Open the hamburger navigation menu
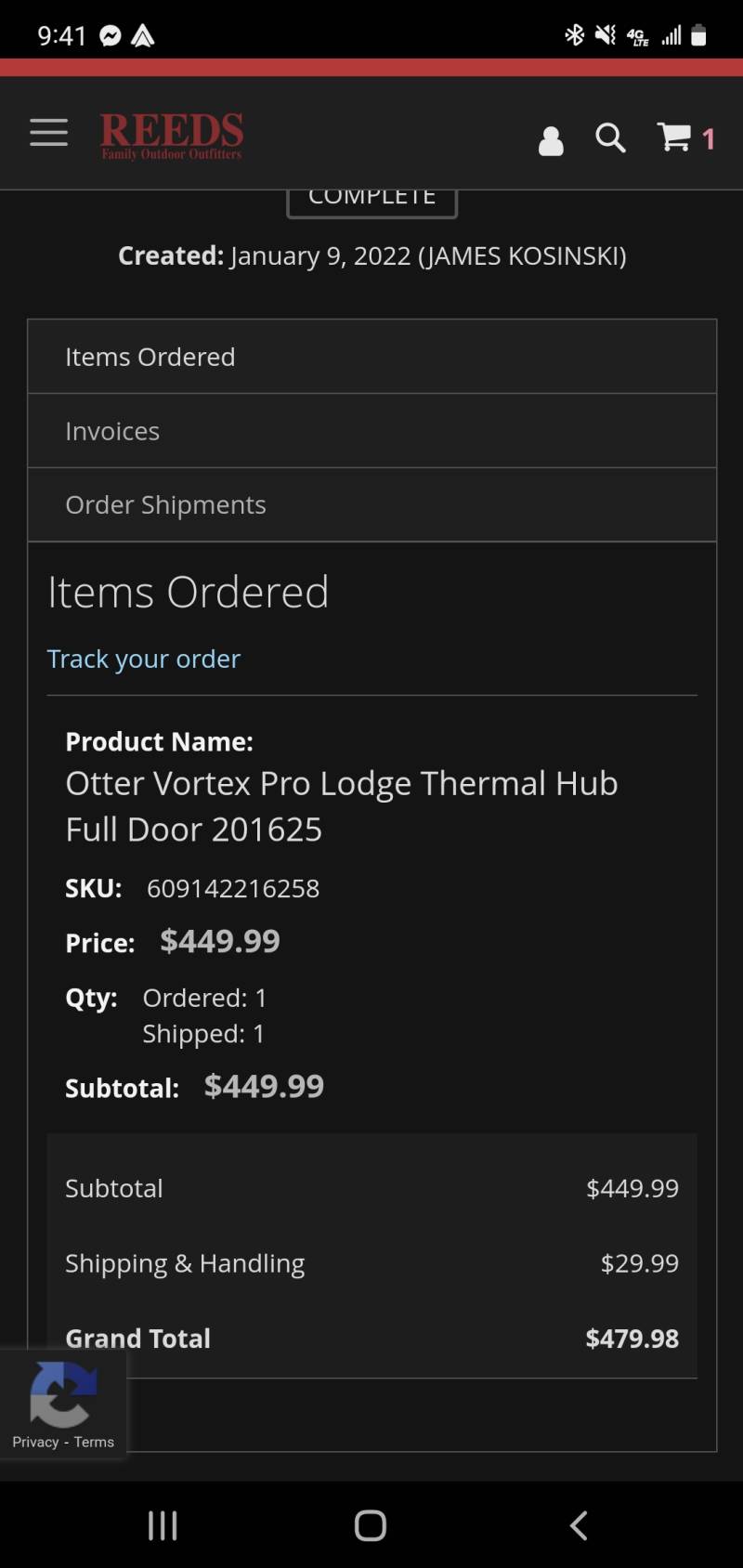 point(48,133)
